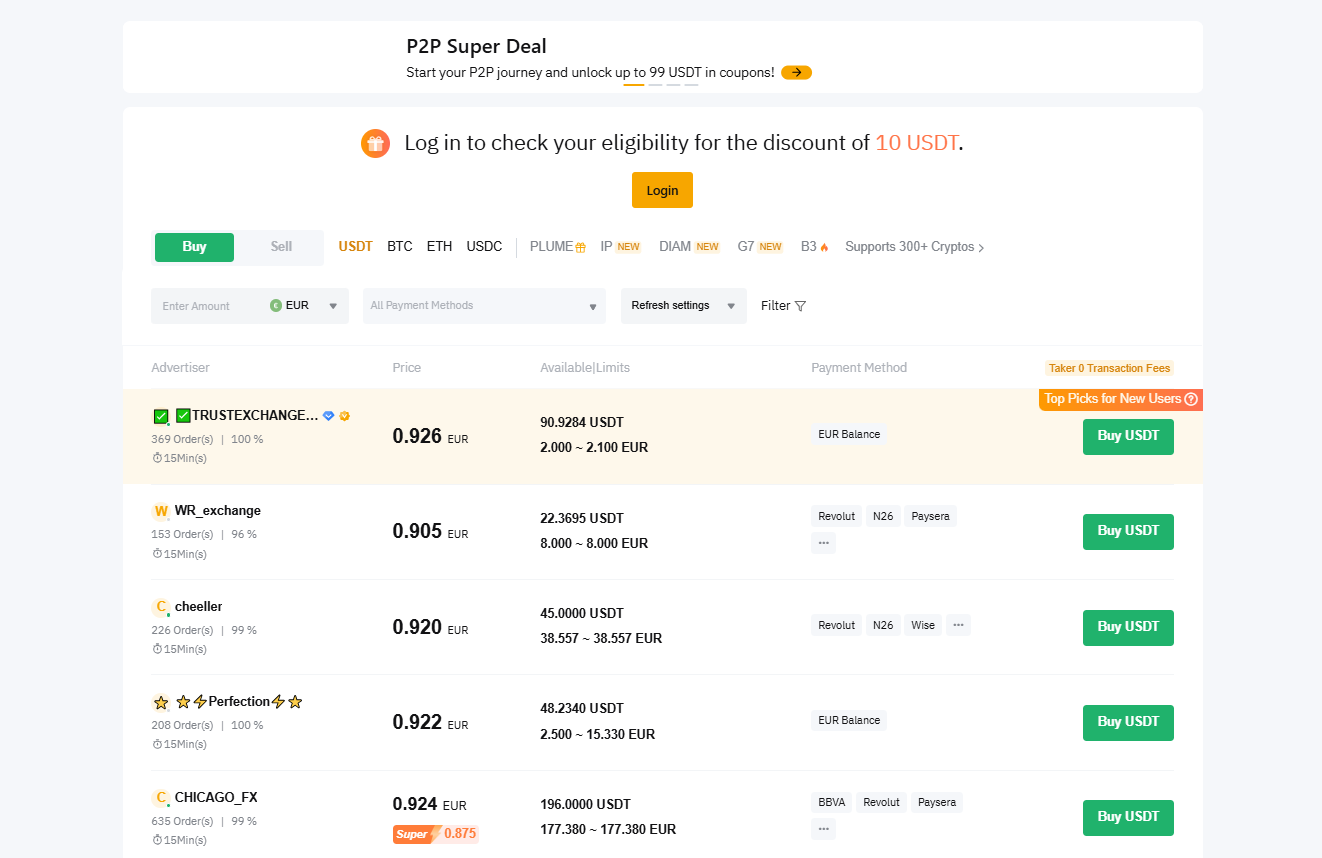This screenshot has height=858, width=1322.
Task: Open the Filter funnel icon
Action: point(800,306)
